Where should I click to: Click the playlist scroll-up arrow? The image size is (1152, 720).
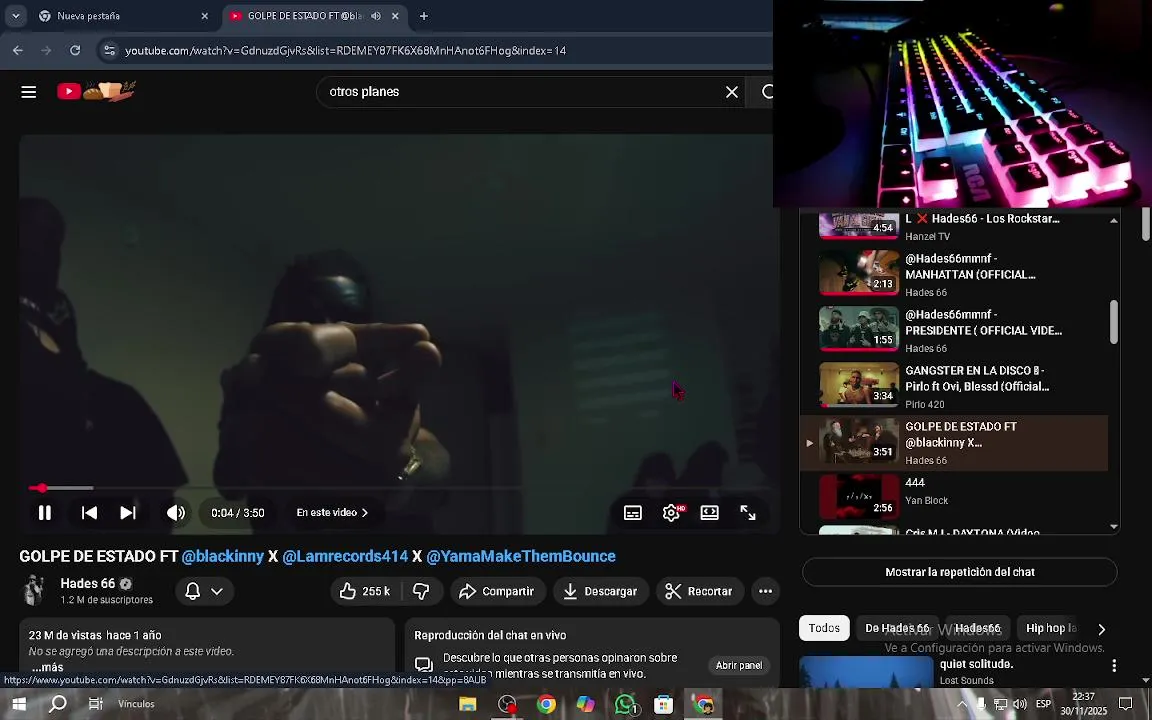pos(1114,220)
